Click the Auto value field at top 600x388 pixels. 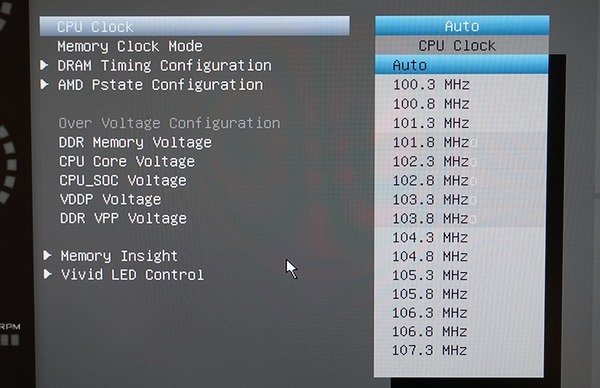(x=462, y=26)
